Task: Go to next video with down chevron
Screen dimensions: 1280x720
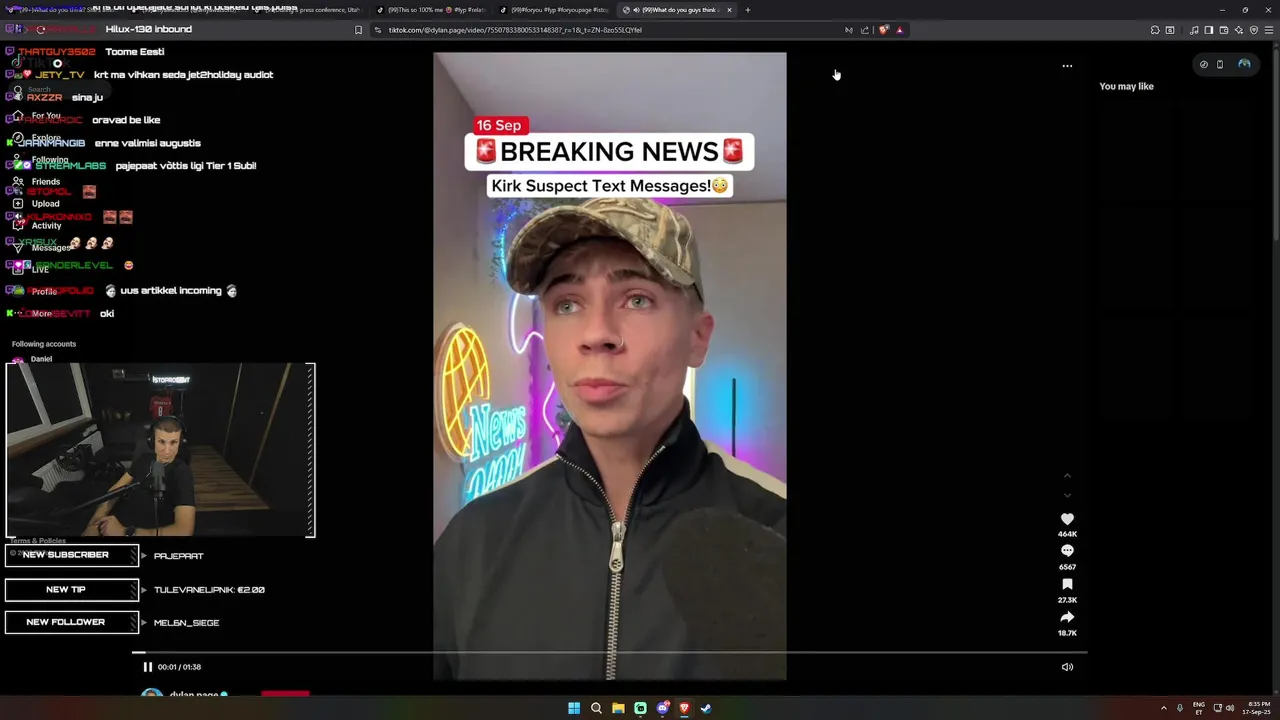Action: (1067, 495)
